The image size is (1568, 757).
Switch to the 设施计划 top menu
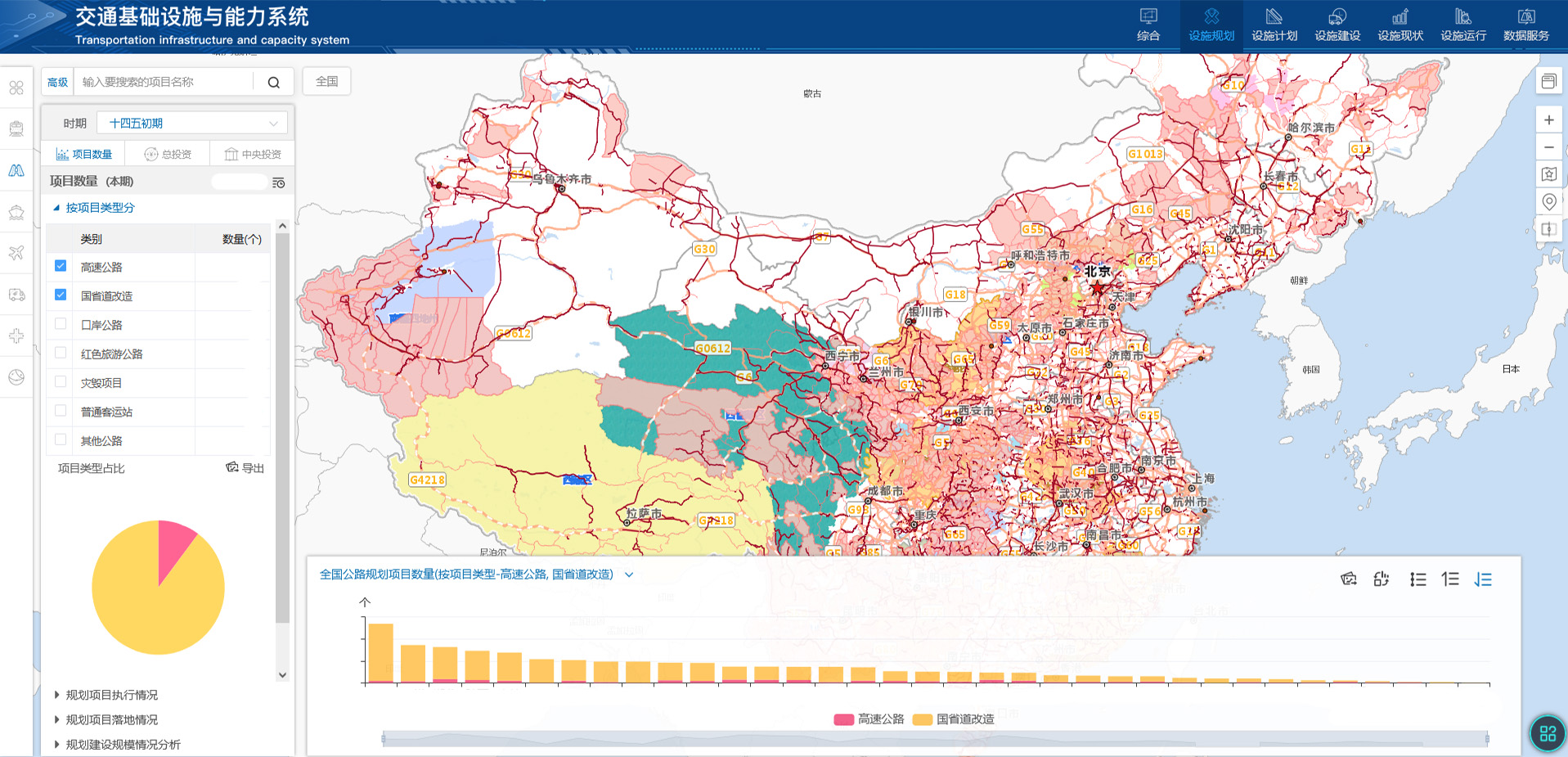(x=1274, y=25)
